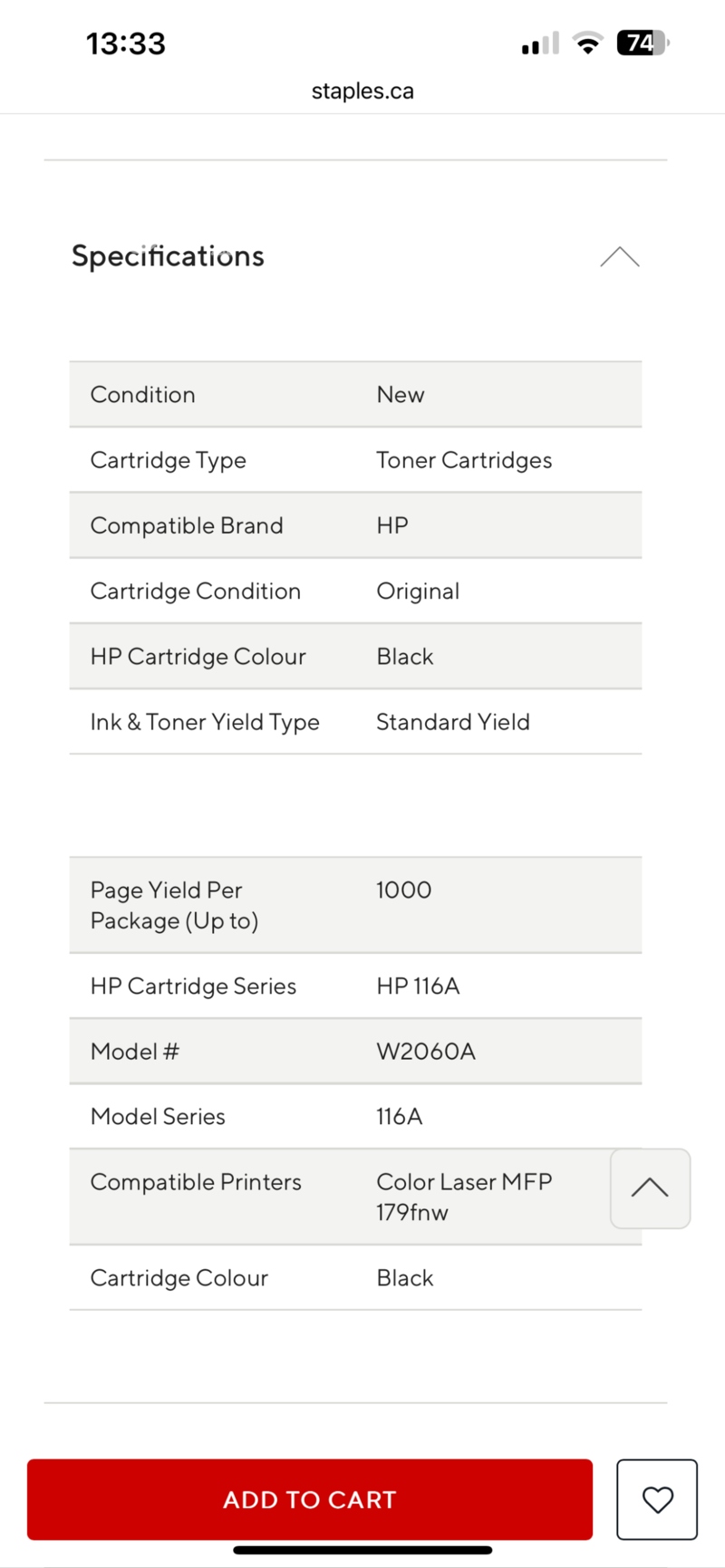Tap the Wi-Fi status icon
Viewport: 725px width, 1568px height.
point(588,43)
